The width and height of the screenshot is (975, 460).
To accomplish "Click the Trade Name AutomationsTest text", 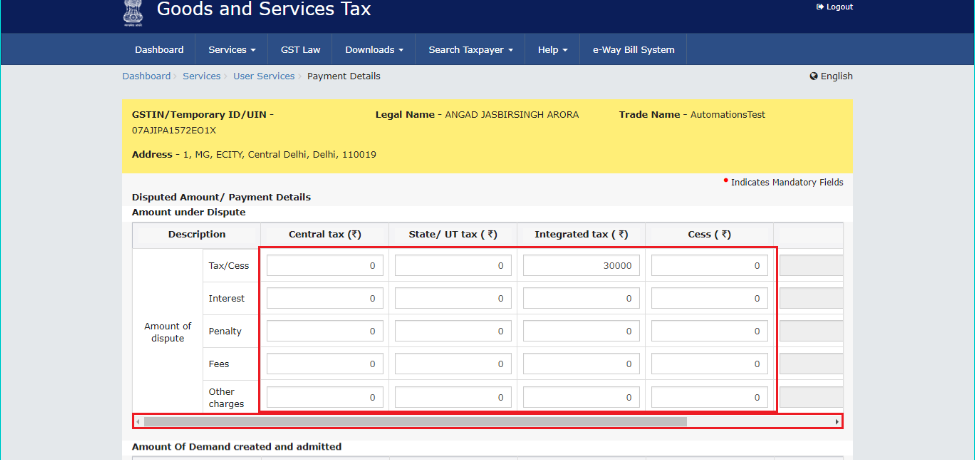I will click(x=692, y=115).
